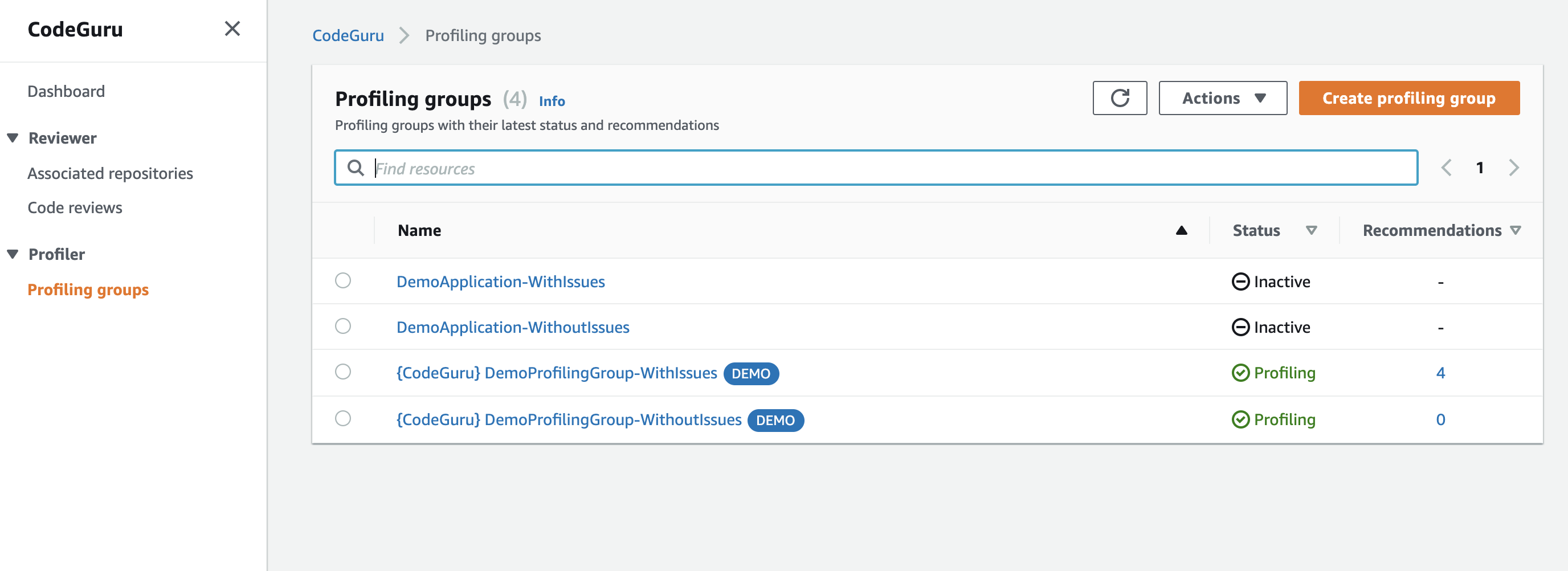Click DEMO badge on DemoProfilingGroup-WithoutIssues row

click(x=775, y=420)
